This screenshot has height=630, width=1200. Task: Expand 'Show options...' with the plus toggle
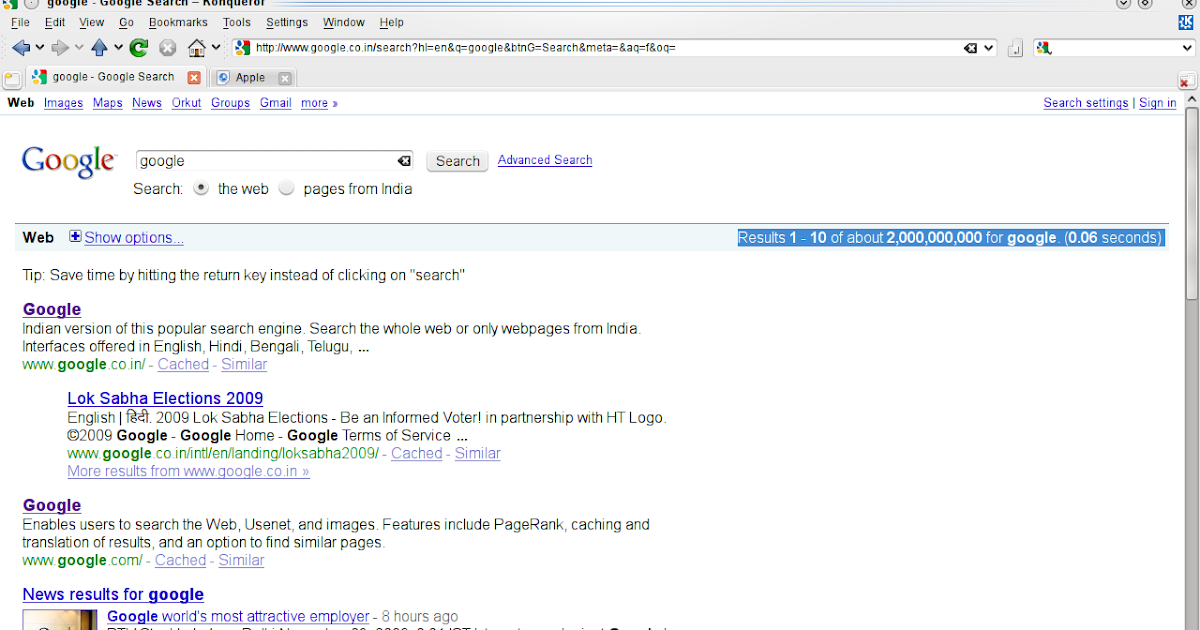pyautogui.click(x=75, y=237)
